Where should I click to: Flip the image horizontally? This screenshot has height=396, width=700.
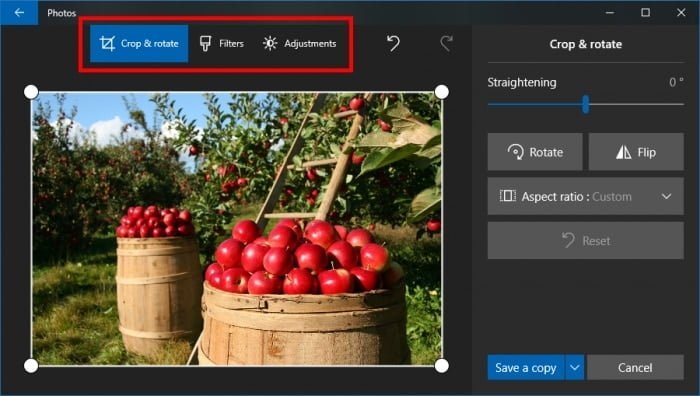(636, 152)
